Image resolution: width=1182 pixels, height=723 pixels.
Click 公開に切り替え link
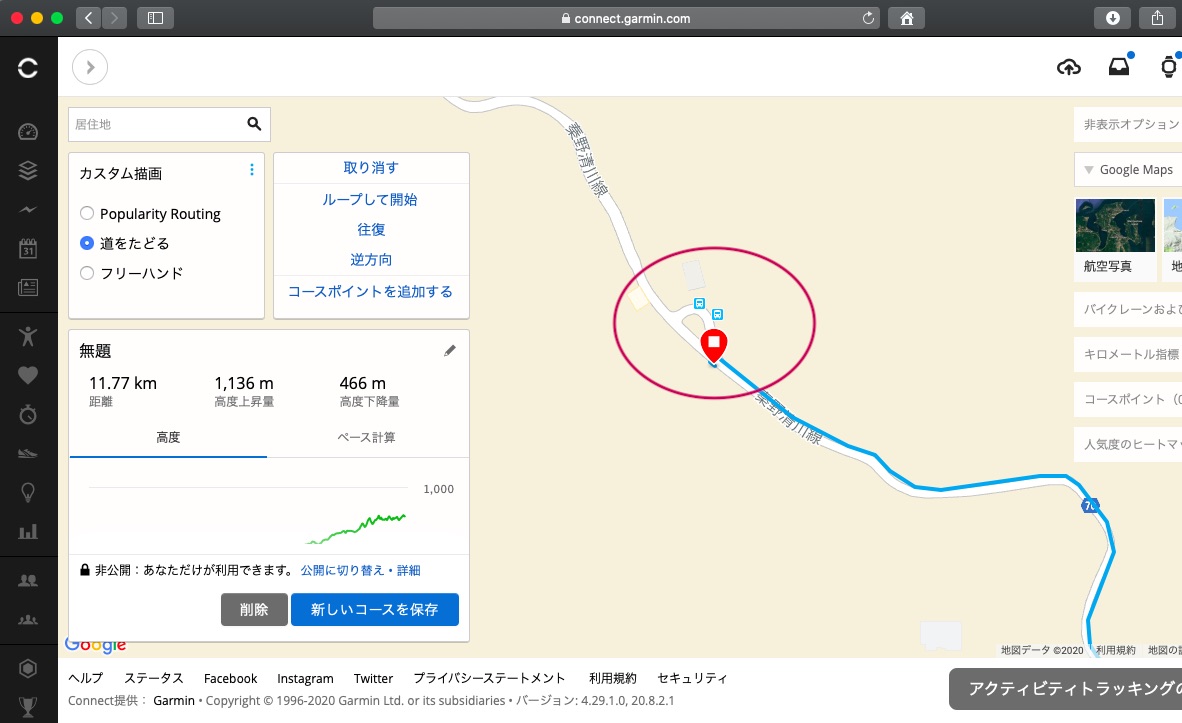[342, 570]
